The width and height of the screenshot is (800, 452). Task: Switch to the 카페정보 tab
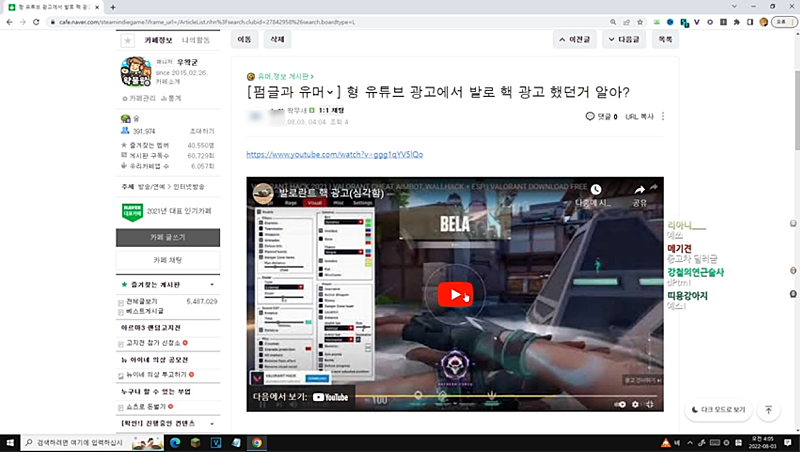[158, 40]
